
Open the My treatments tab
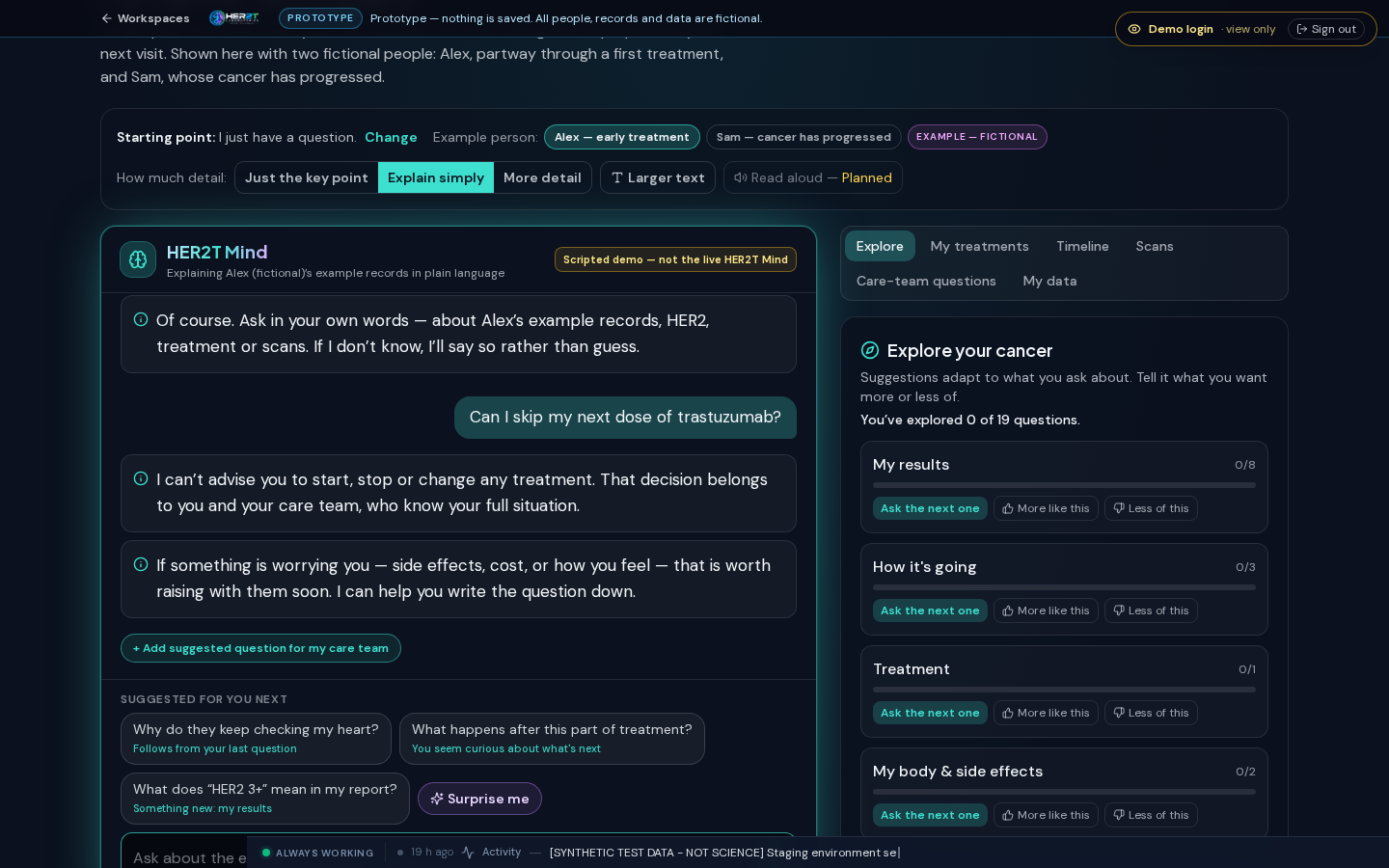tap(979, 246)
